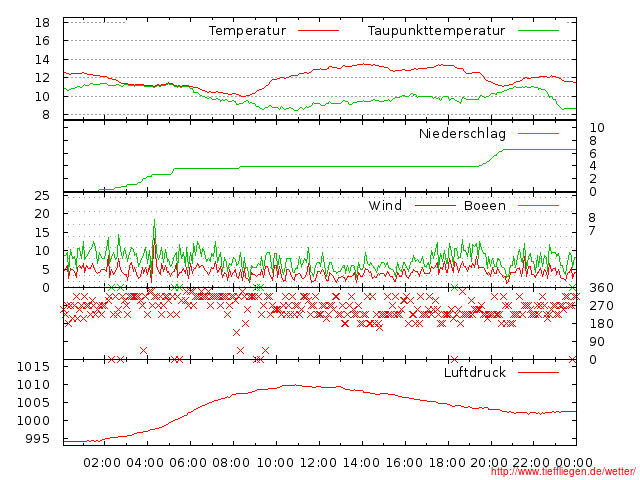Click the 16 temperature axis value
The height and width of the screenshot is (480, 640).
tap(42, 41)
